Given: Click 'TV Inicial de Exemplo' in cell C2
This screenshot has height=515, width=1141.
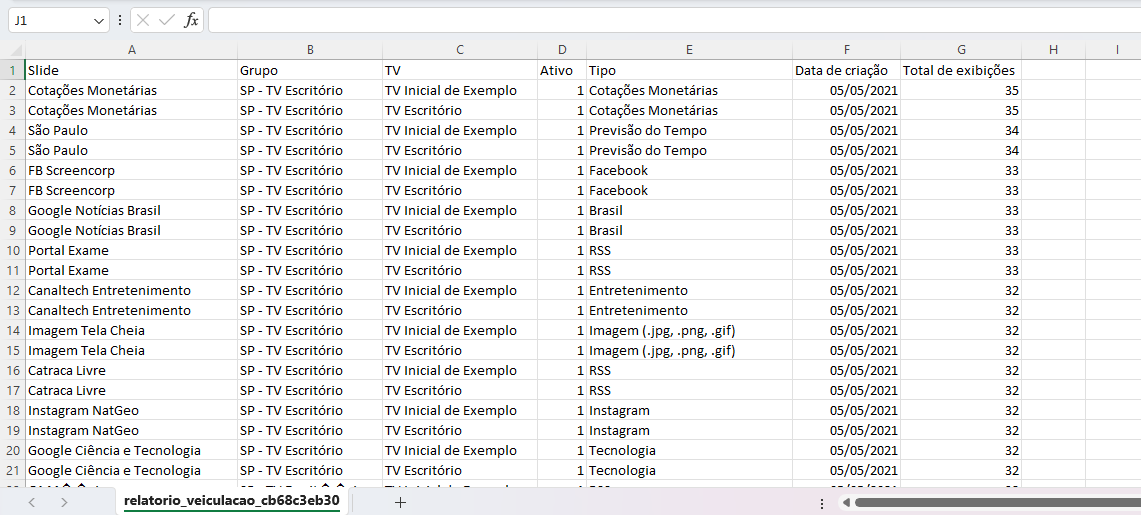Looking at the screenshot, I should click(450, 91).
